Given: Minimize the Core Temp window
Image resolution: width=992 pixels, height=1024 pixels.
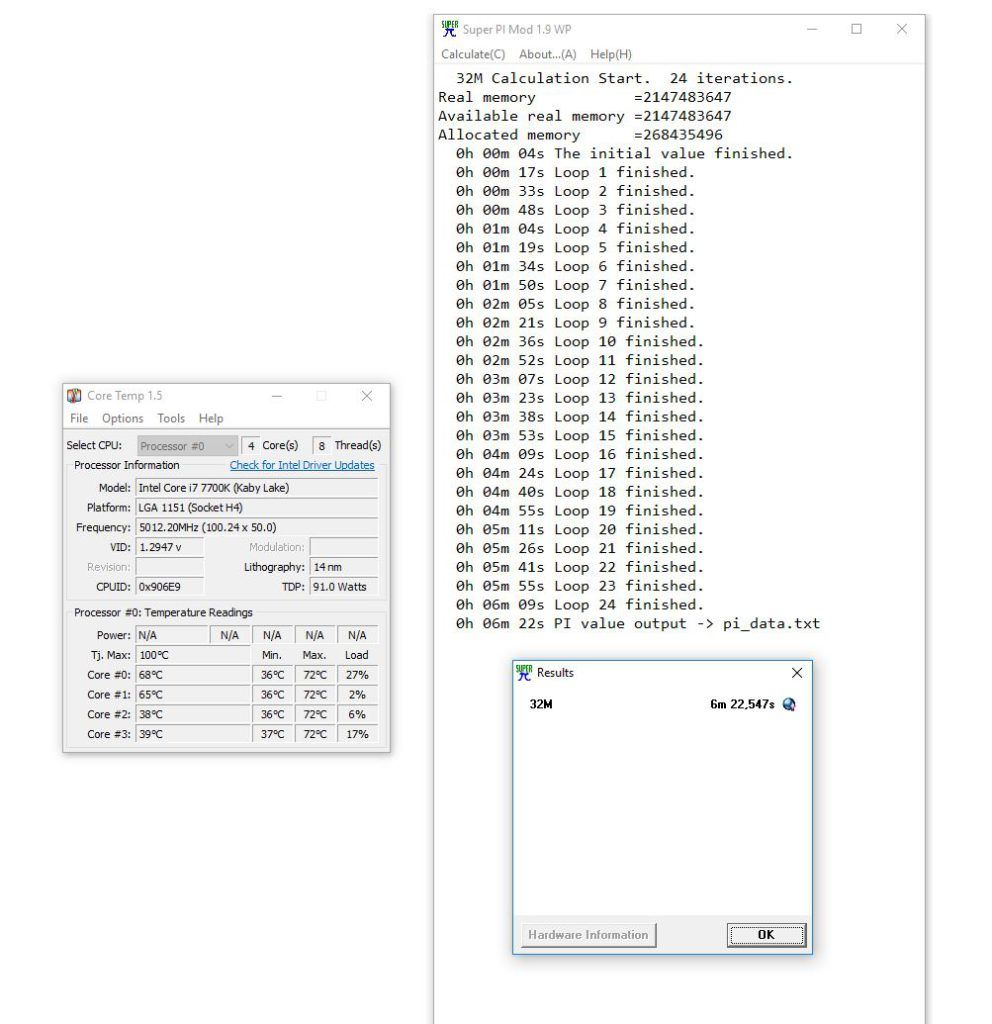Looking at the screenshot, I should pyautogui.click(x=277, y=396).
